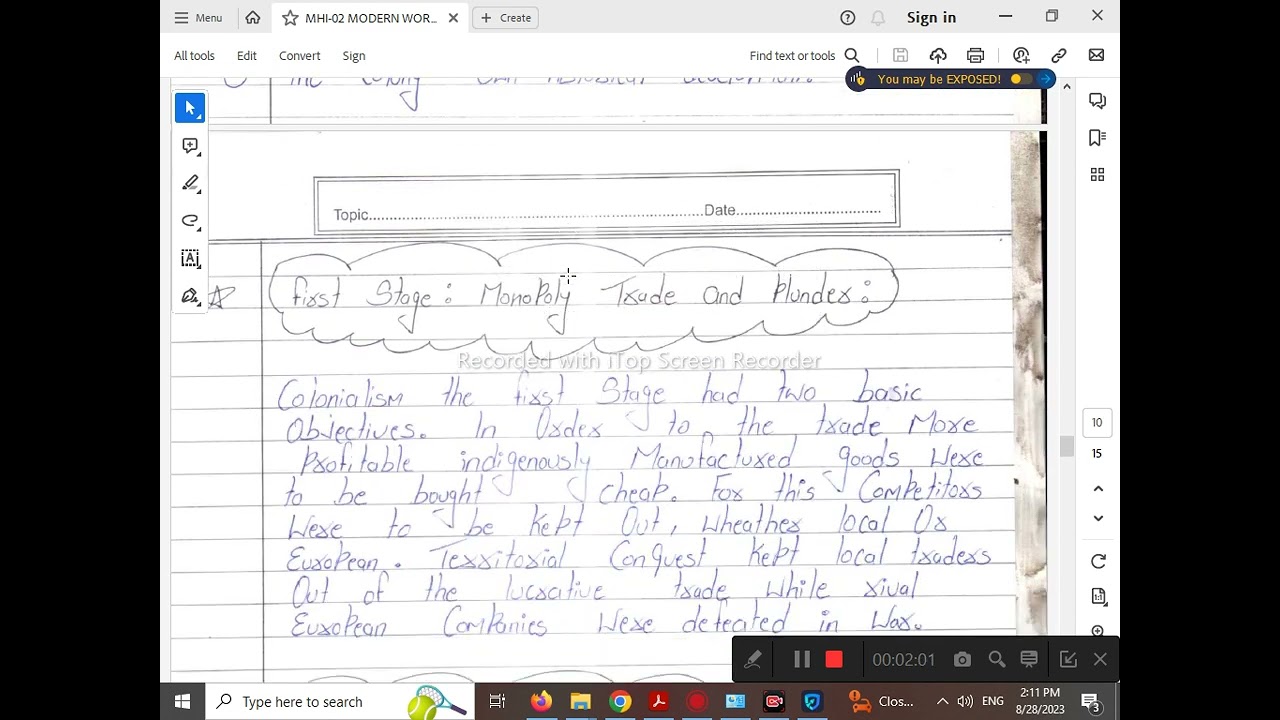Pick the text box AI tool
Viewport: 1280px width, 720px height.
(x=190, y=259)
